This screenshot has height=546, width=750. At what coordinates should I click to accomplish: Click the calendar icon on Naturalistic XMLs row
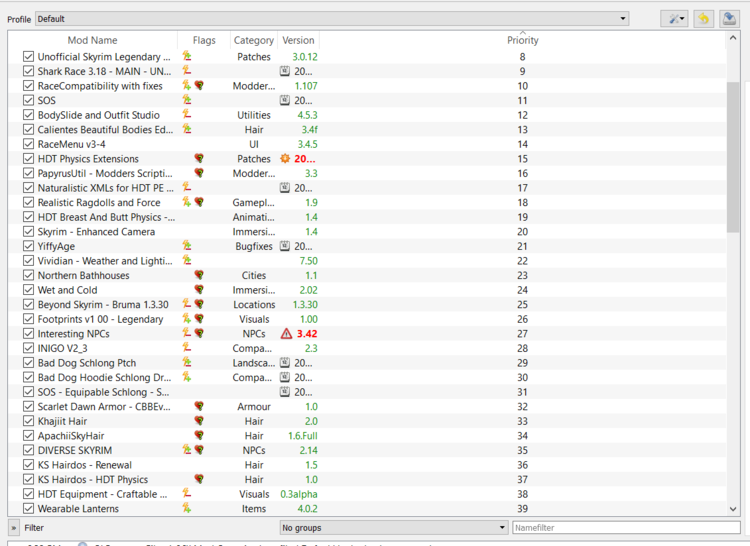click(x=285, y=187)
